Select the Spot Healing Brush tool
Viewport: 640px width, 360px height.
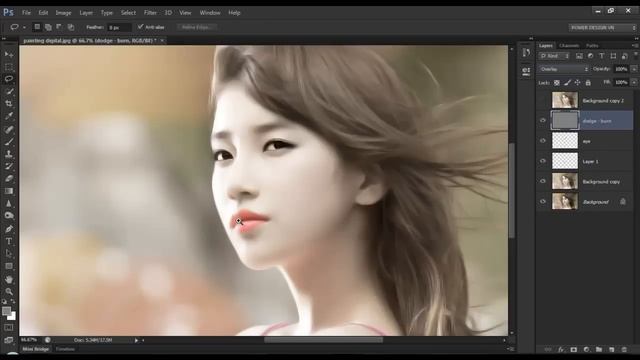tap(9, 129)
